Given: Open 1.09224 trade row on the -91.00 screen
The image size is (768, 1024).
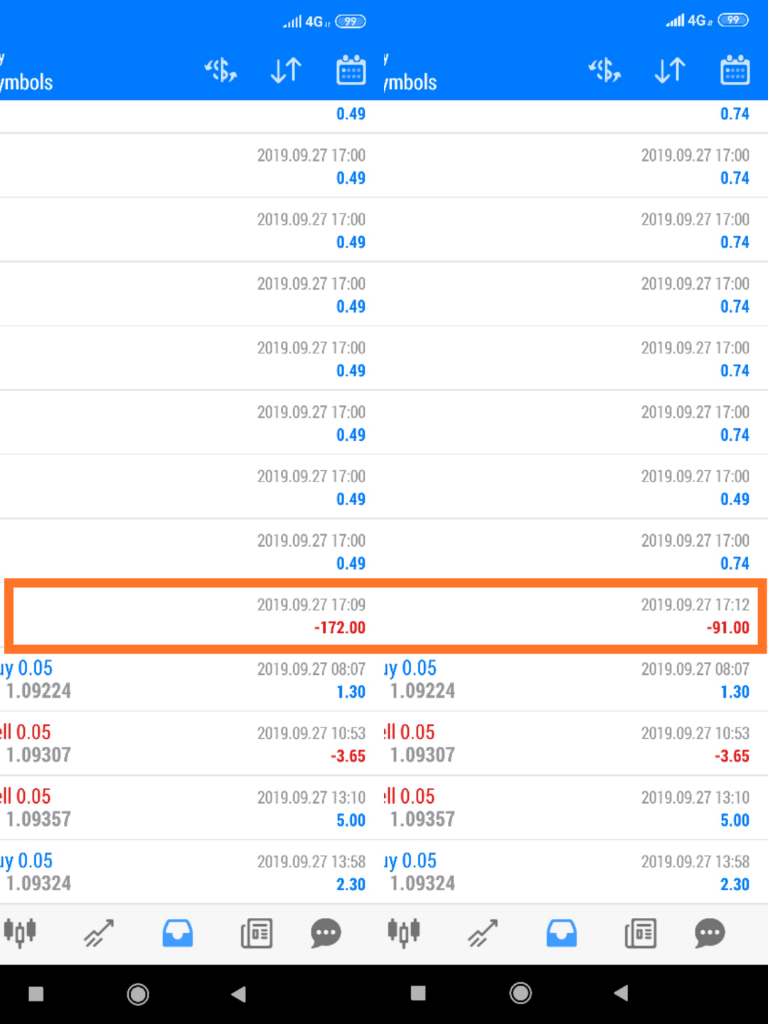Looking at the screenshot, I should [576, 679].
